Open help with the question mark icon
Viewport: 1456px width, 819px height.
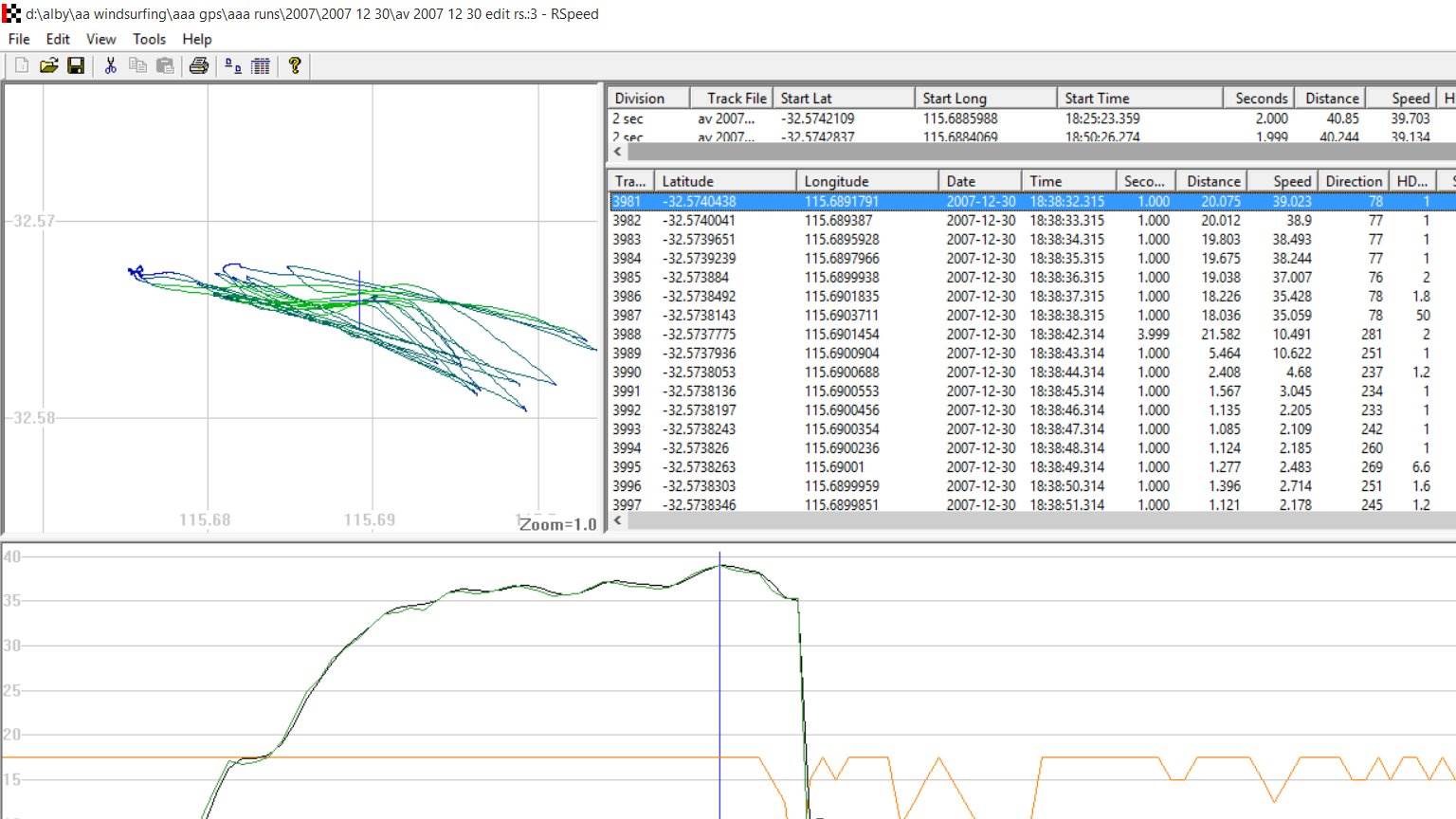tap(295, 65)
